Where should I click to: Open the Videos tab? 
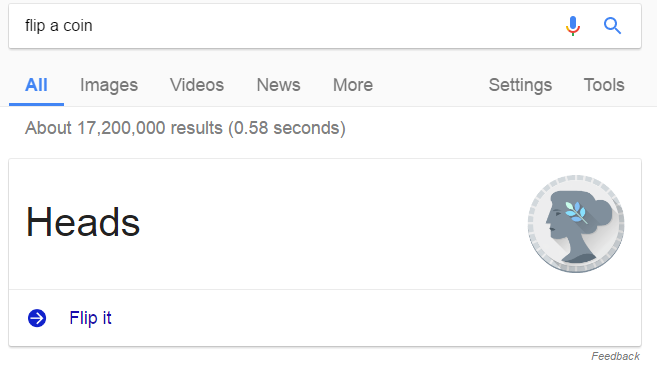(197, 85)
